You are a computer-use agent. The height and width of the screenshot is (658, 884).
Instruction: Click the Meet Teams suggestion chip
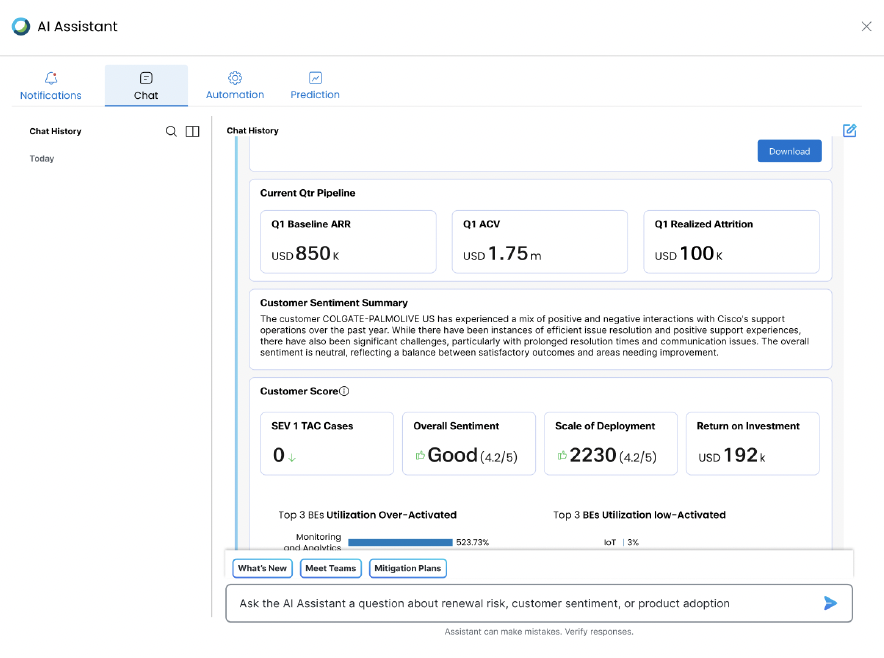pos(330,568)
